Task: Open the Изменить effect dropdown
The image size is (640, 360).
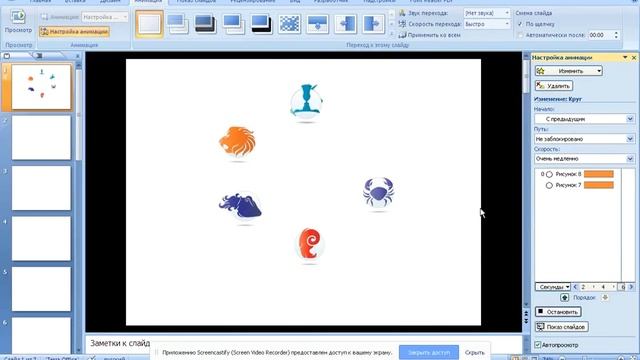Action: tap(569, 71)
